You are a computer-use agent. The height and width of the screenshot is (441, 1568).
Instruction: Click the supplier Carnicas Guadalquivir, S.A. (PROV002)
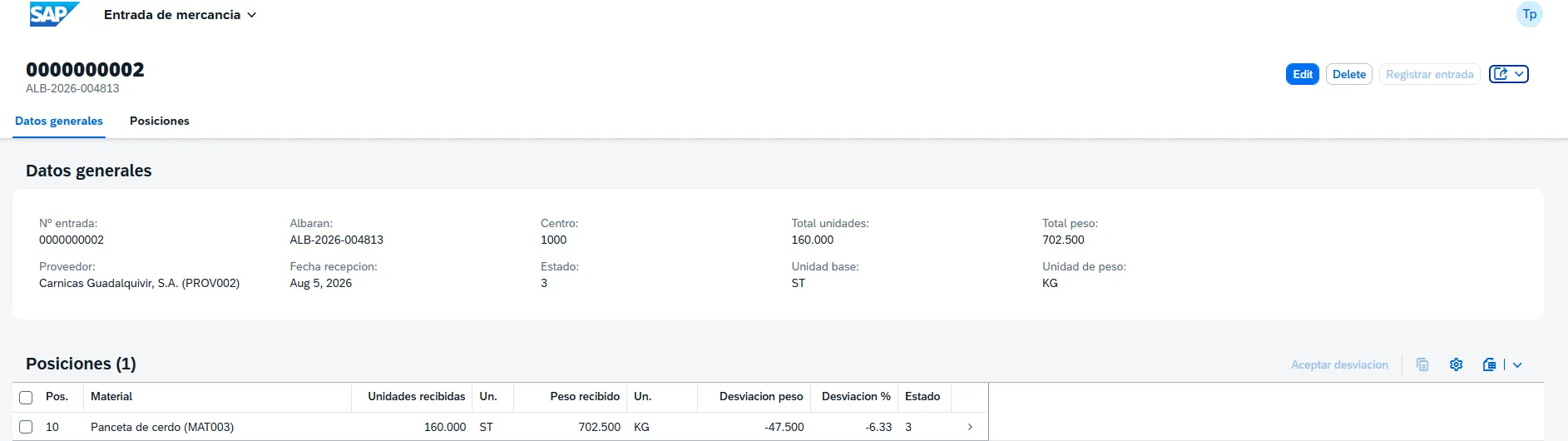139,283
